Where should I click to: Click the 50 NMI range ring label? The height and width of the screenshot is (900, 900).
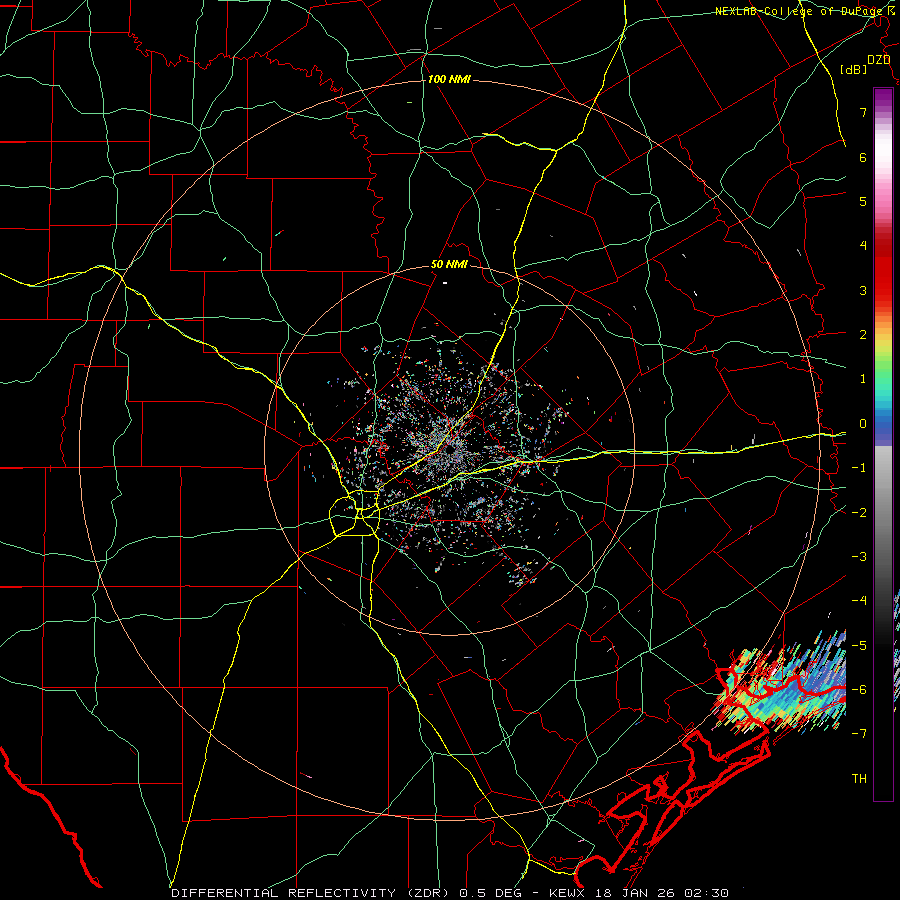coord(449,265)
